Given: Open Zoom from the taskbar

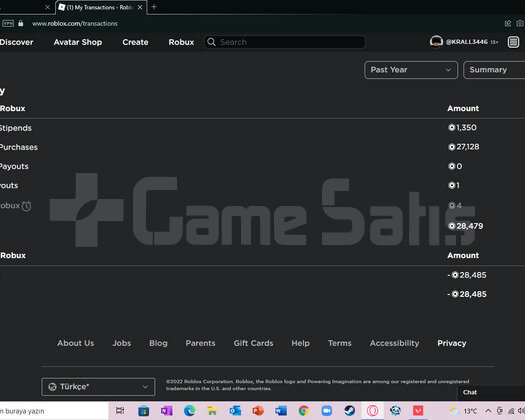Looking at the screenshot, I should click(x=326, y=410).
